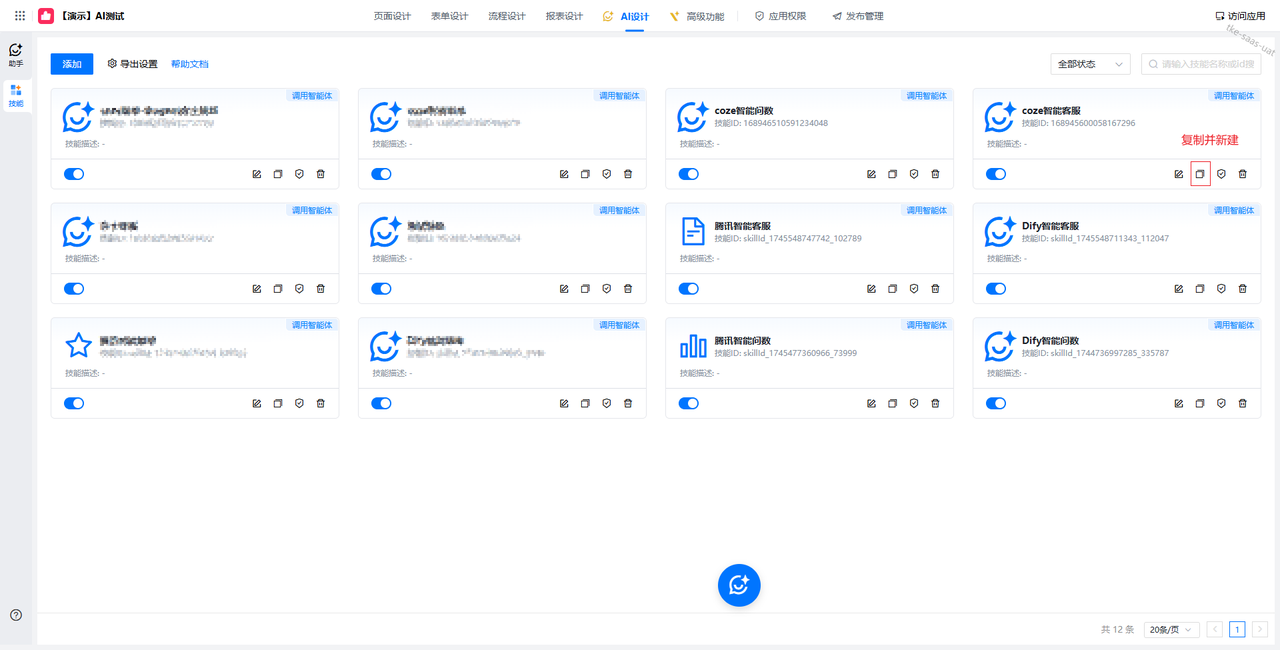The height and width of the screenshot is (650, 1280).
Task: Delete the coze智能问数 skill
Action: tap(935, 174)
